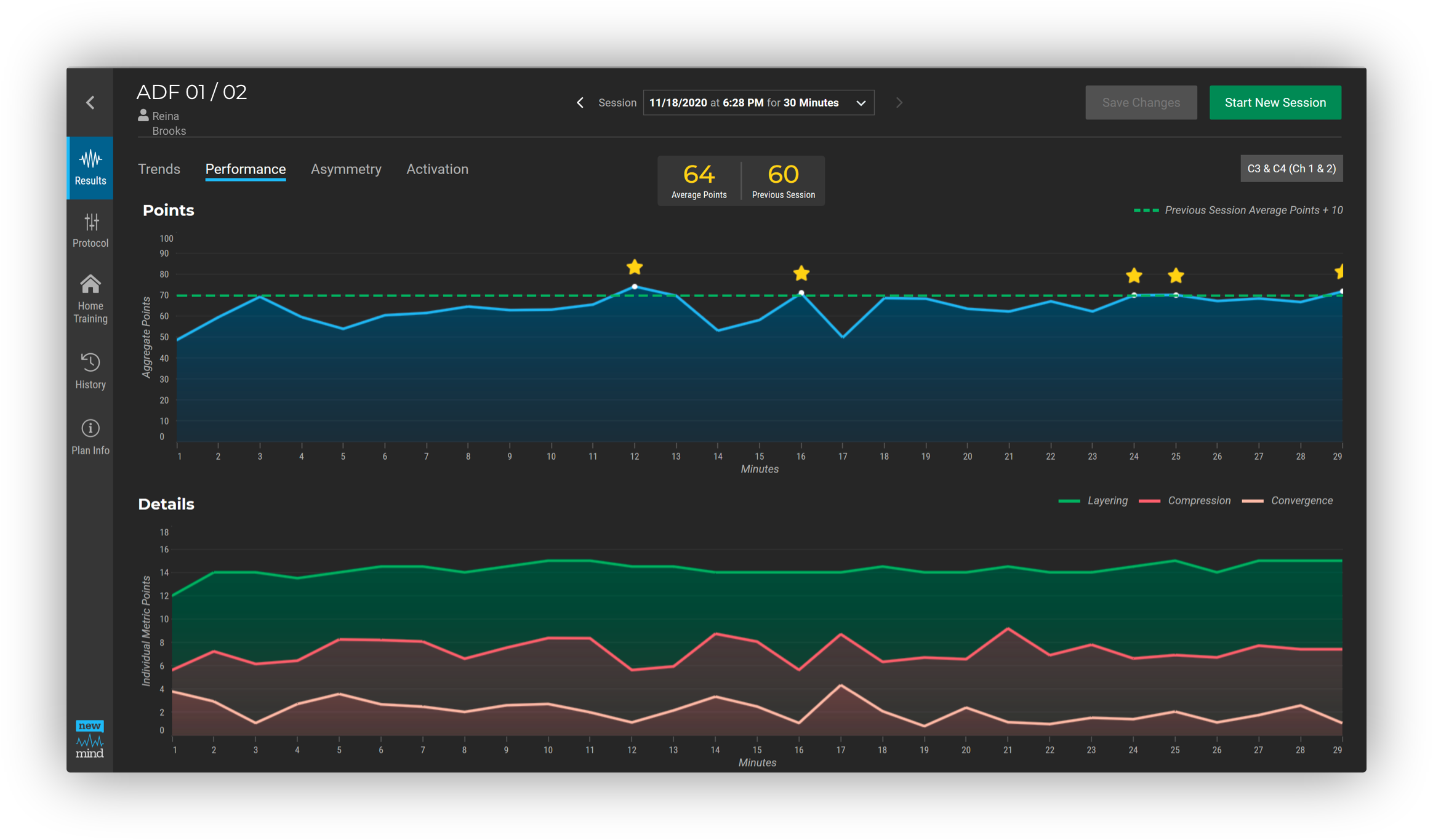Open the Results waveform icon
This screenshot has height=840, width=1433.
coord(90,159)
